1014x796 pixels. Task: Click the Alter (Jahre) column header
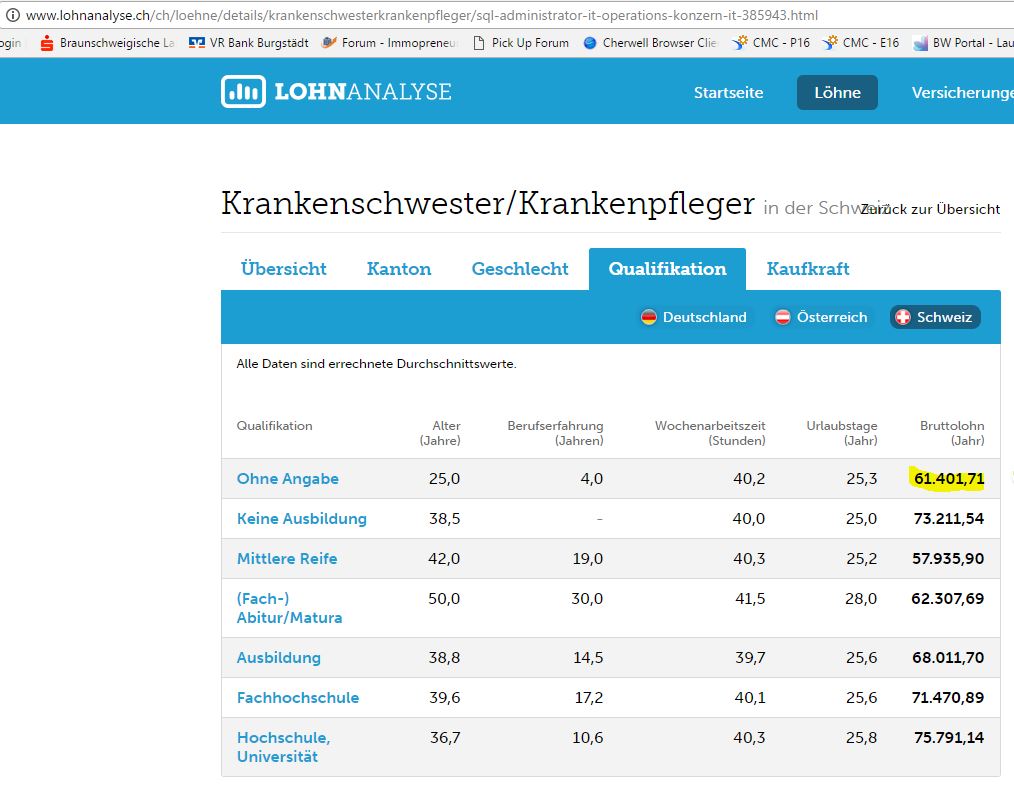click(x=440, y=433)
